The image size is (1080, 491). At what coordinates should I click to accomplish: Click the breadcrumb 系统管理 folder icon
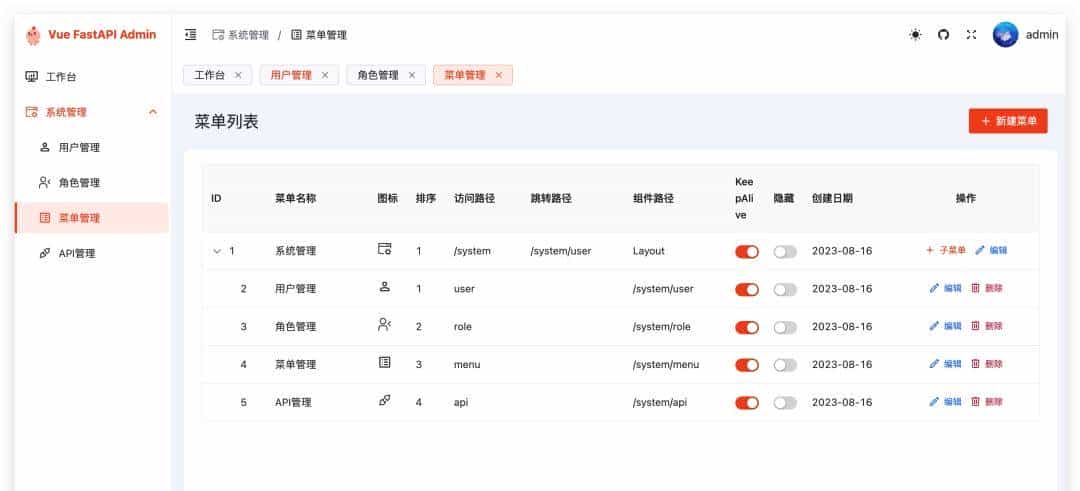218,34
